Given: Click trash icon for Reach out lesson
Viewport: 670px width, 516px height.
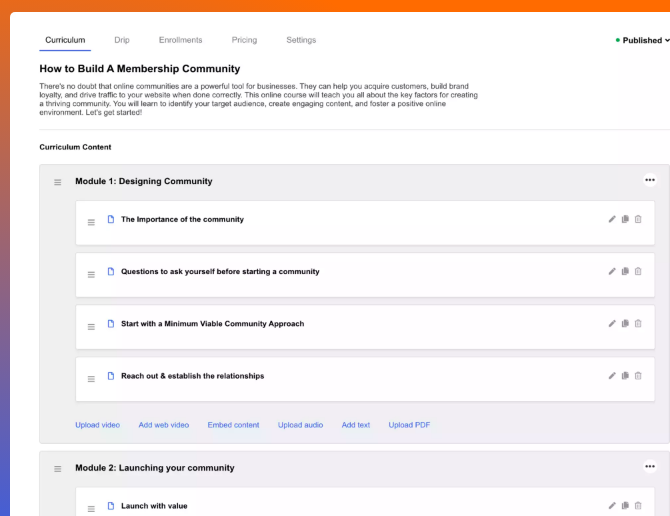Looking at the screenshot, I should coord(638,376).
